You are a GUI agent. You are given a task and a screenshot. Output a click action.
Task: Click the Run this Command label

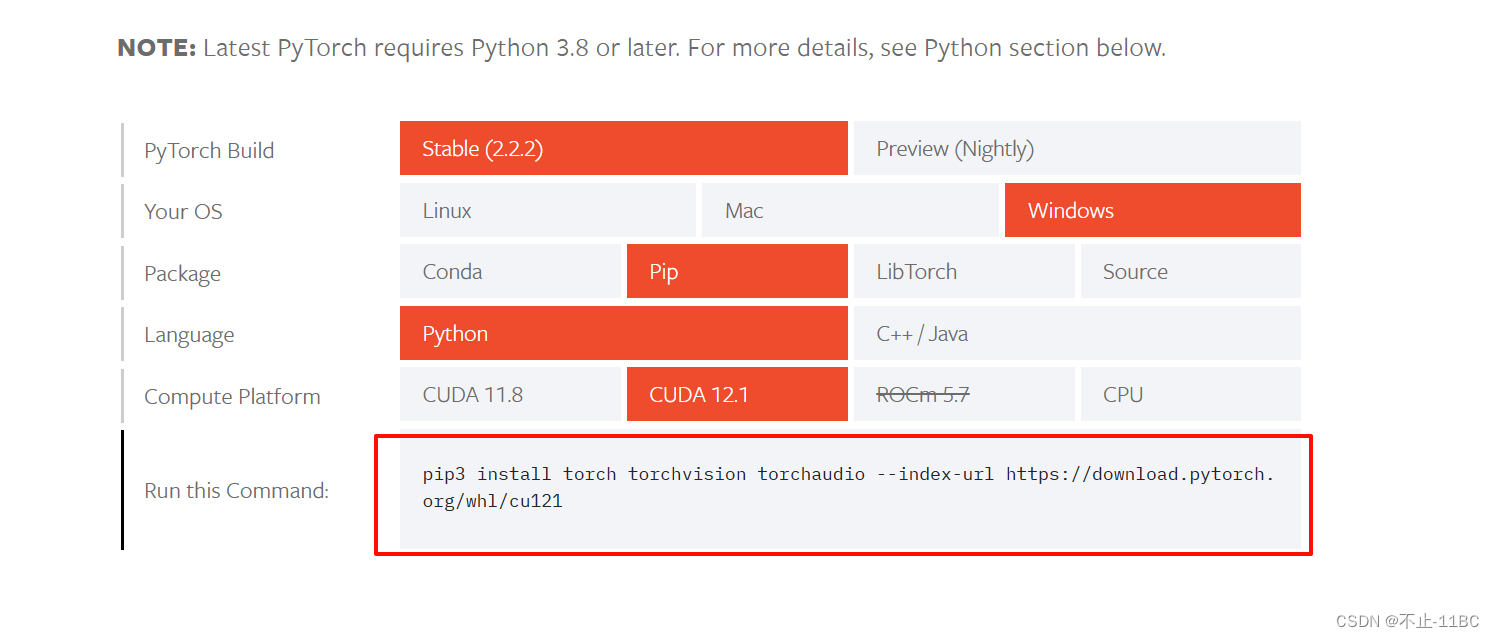[236, 490]
